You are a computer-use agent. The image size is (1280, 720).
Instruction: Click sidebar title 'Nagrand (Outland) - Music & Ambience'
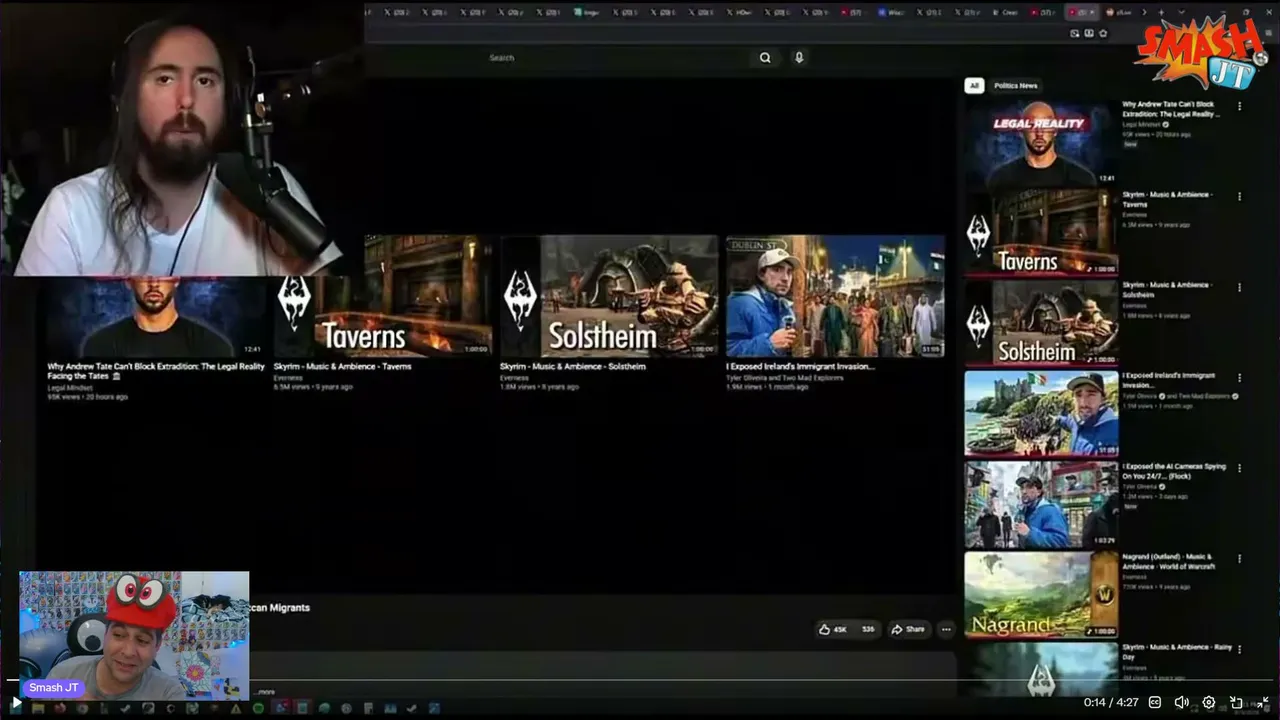click(x=1169, y=561)
